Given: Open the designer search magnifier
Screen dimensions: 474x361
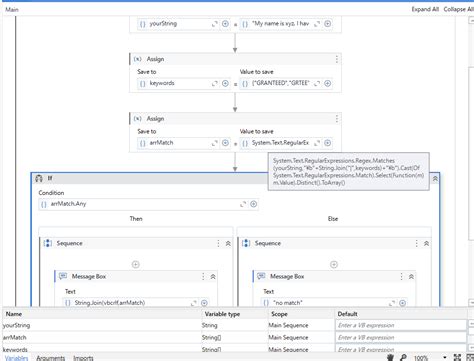Looking at the screenshot, I should 403,358.
